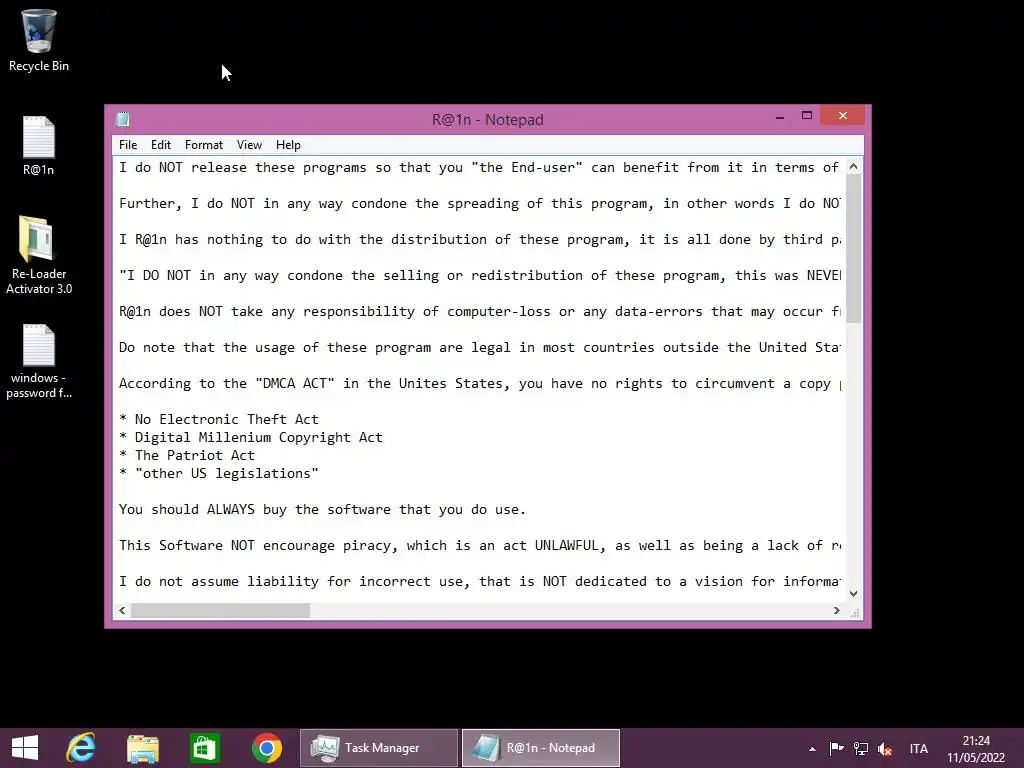Open File Explorer from taskbar
Viewport: 1024px width, 768px height.
[x=143, y=748]
